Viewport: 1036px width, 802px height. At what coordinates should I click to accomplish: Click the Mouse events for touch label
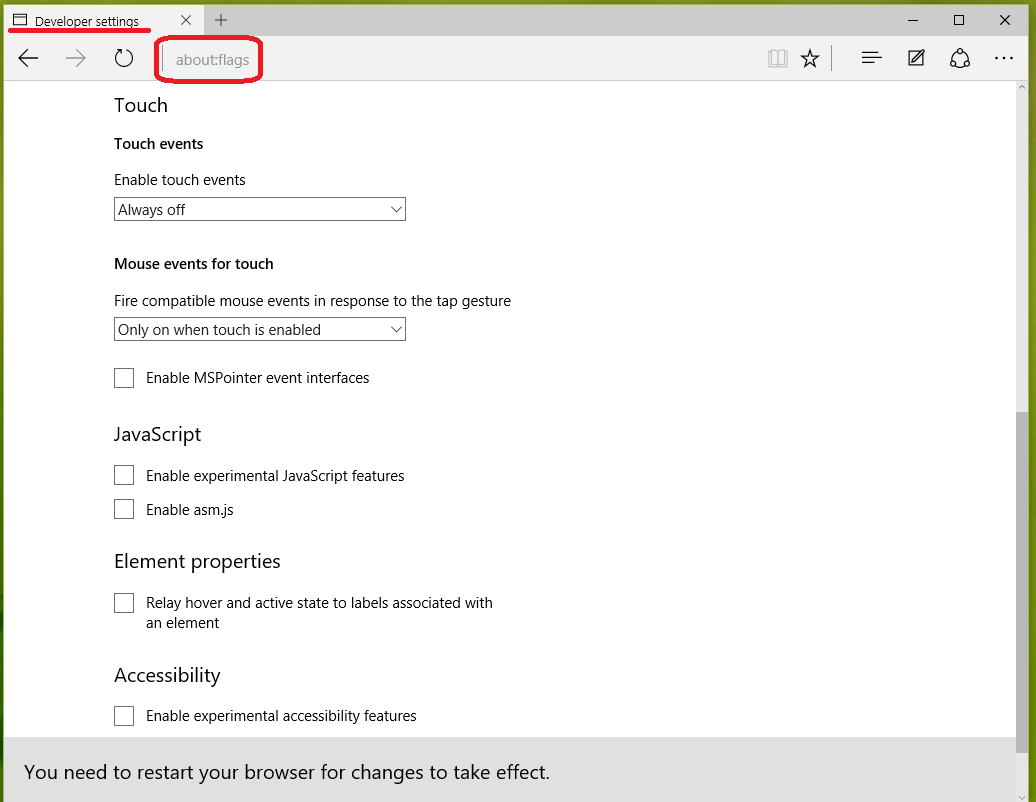click(194, 264)
